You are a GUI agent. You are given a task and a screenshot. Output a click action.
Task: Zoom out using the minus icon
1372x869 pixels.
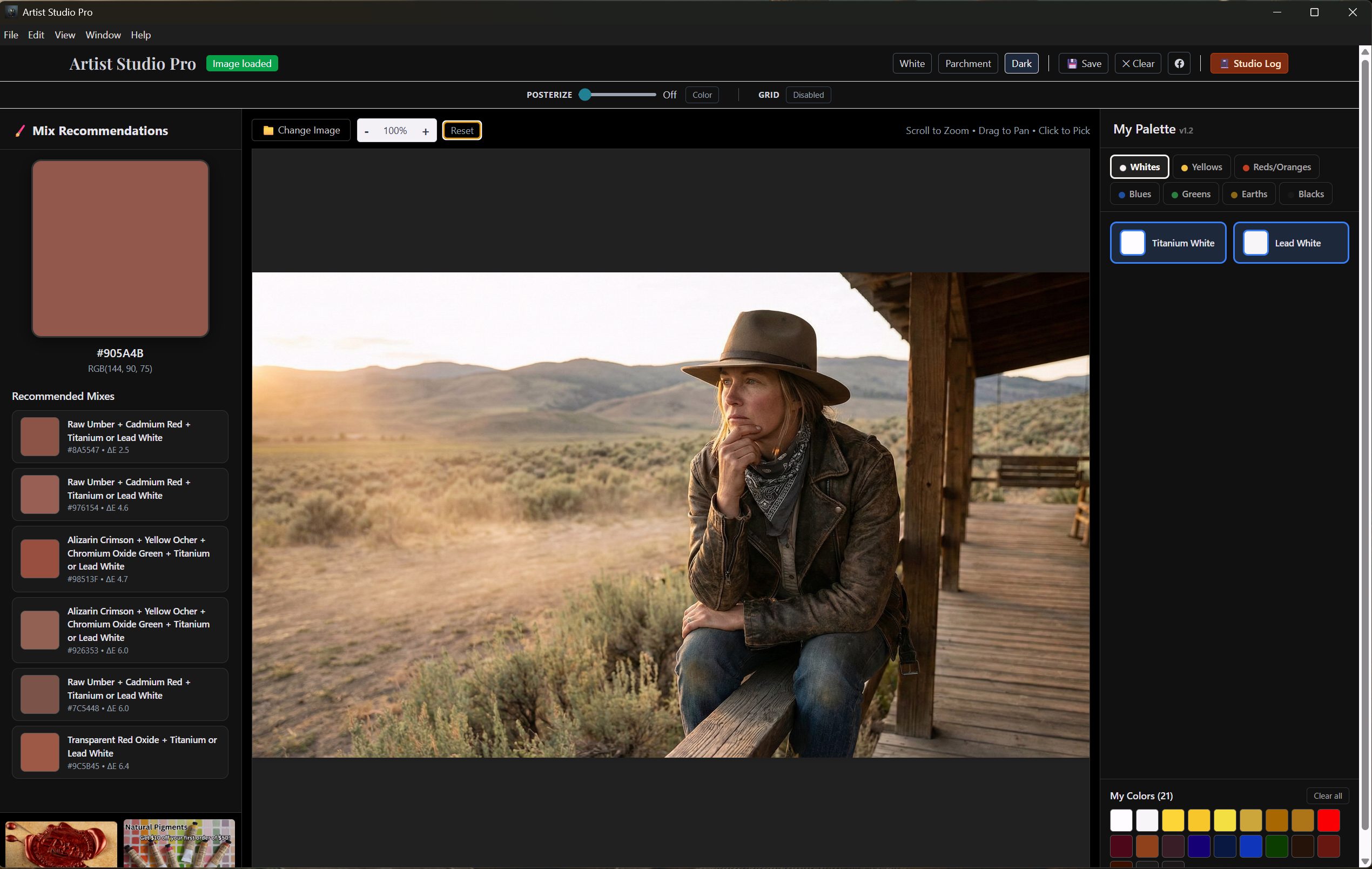tap(367, 131)
